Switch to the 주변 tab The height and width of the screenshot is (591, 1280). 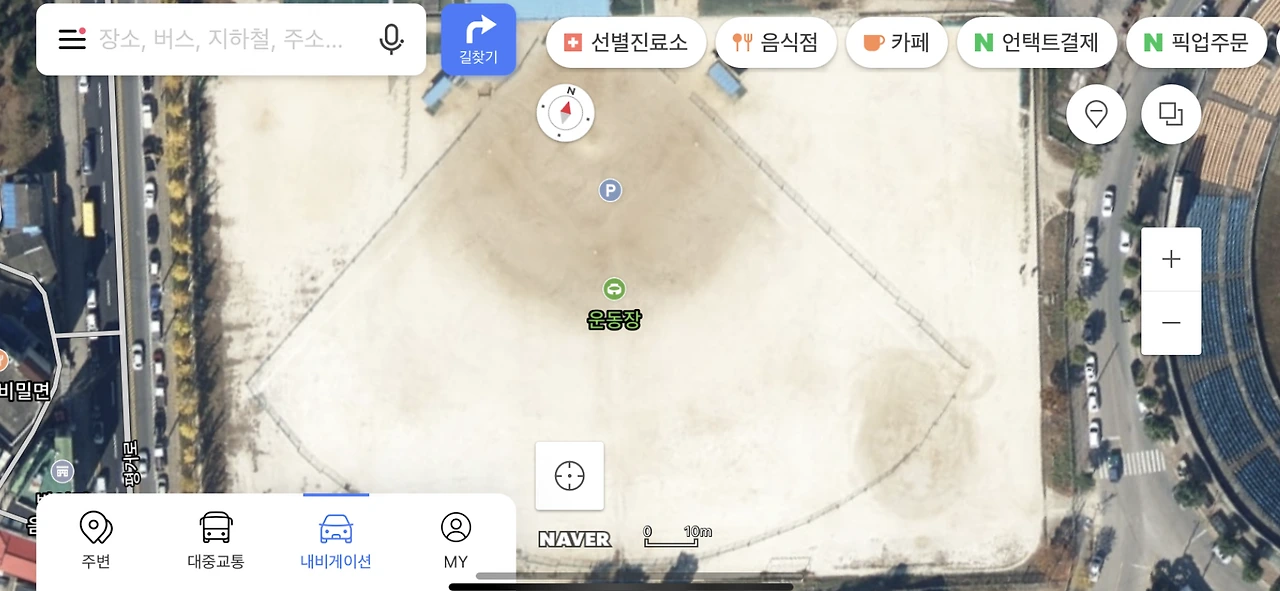[x=96, y=540]
